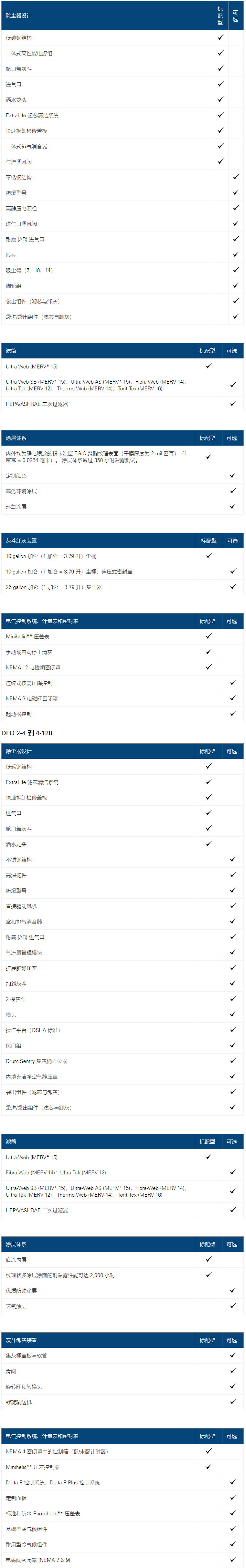Click the checkmark for 操作平台（OSHA 标准）
The height and width of the screenshot is (1568, 246).
[233, 1029]
